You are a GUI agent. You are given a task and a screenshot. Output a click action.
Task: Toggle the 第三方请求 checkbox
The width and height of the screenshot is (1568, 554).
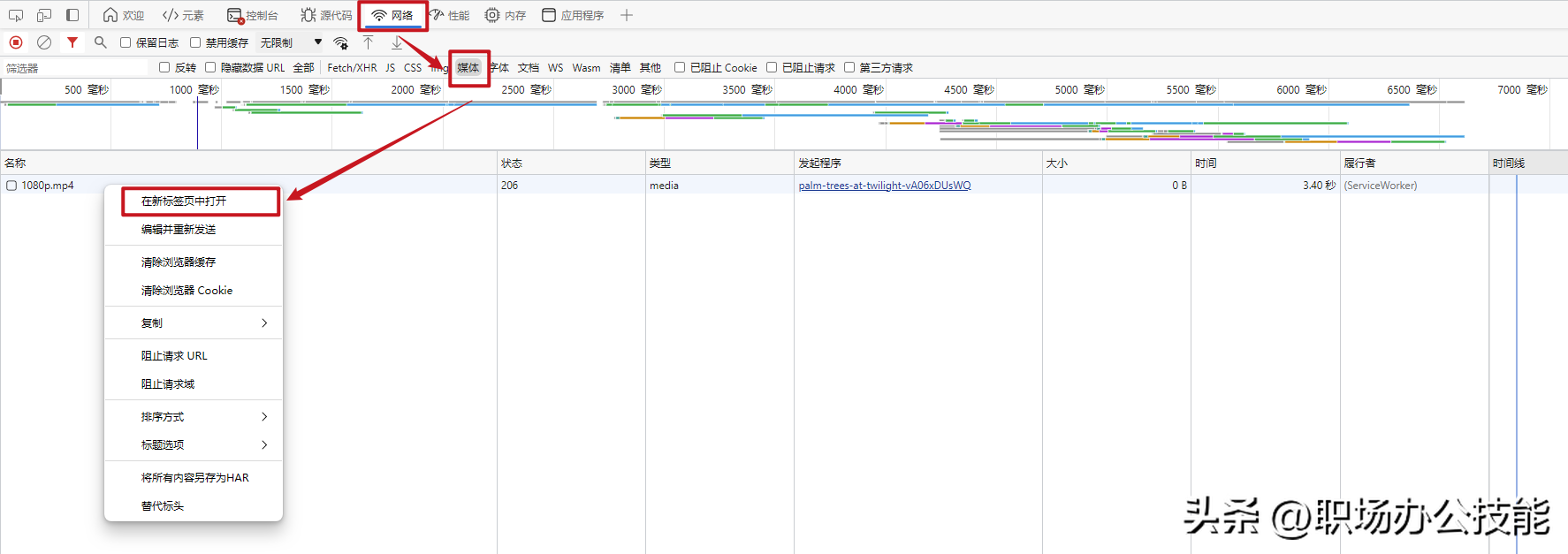click(x=849, y=67)
